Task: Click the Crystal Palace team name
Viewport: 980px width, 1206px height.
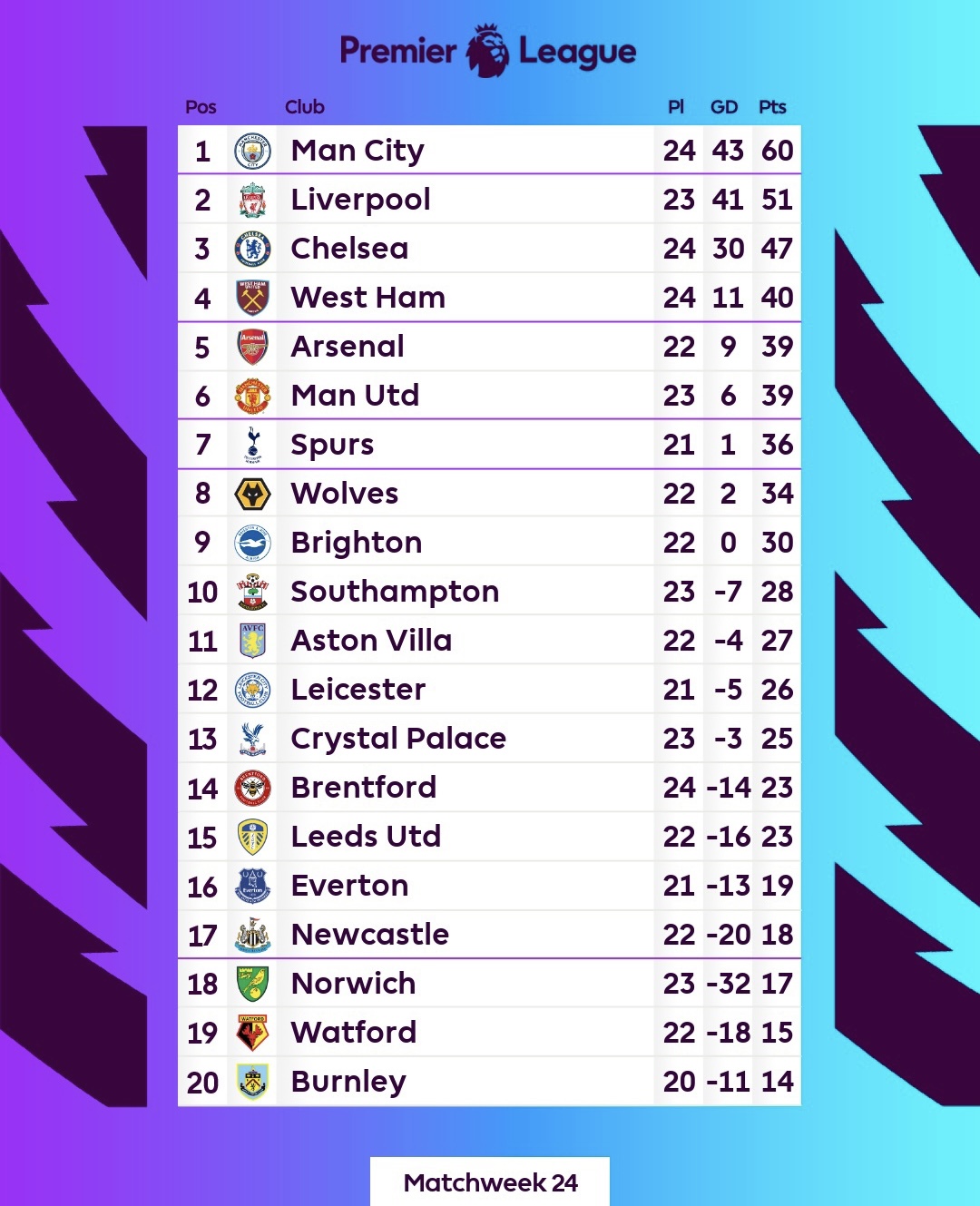Action: (397, 739)
